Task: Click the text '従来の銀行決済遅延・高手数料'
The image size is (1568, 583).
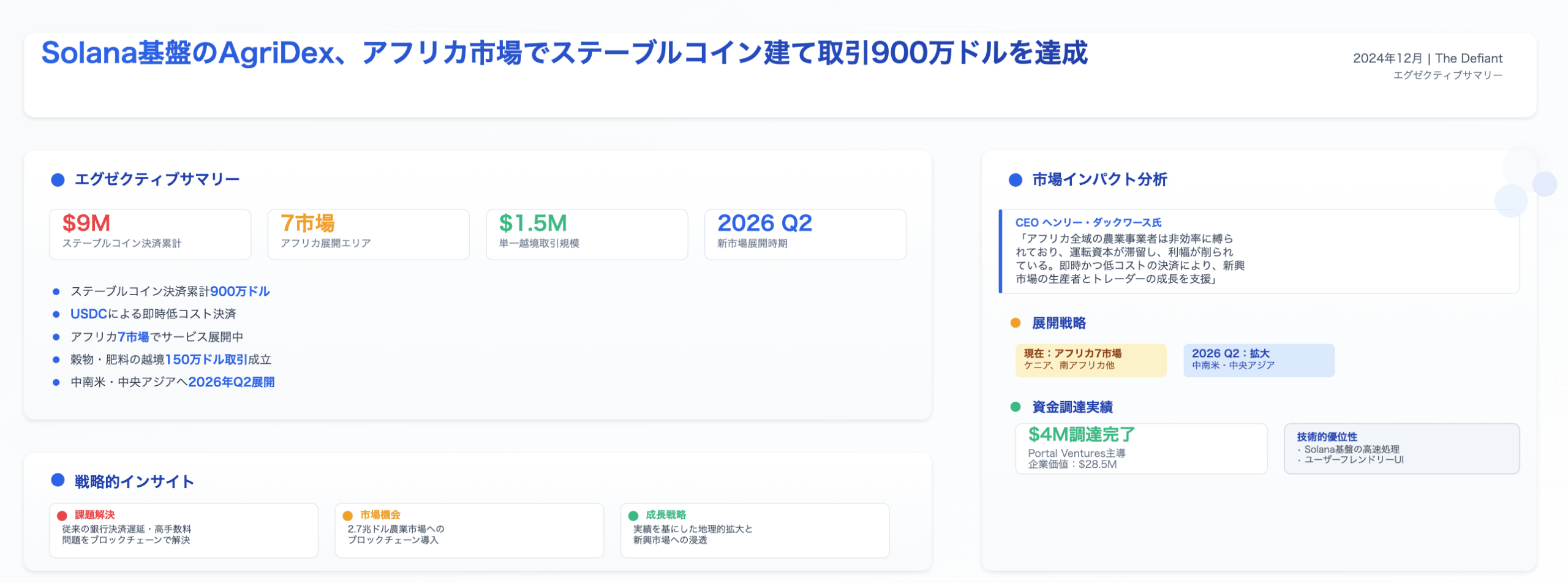Action: coord(126,529)
